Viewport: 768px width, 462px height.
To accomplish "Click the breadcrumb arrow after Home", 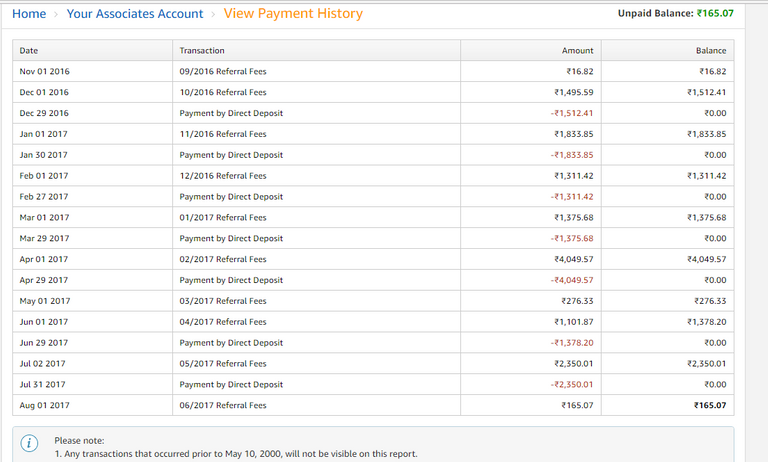I will (x=56, y=14).
